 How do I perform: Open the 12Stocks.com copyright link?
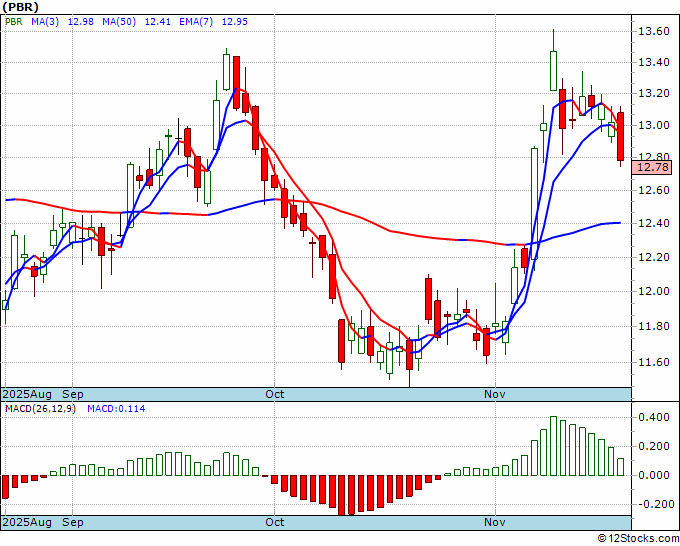638,539
